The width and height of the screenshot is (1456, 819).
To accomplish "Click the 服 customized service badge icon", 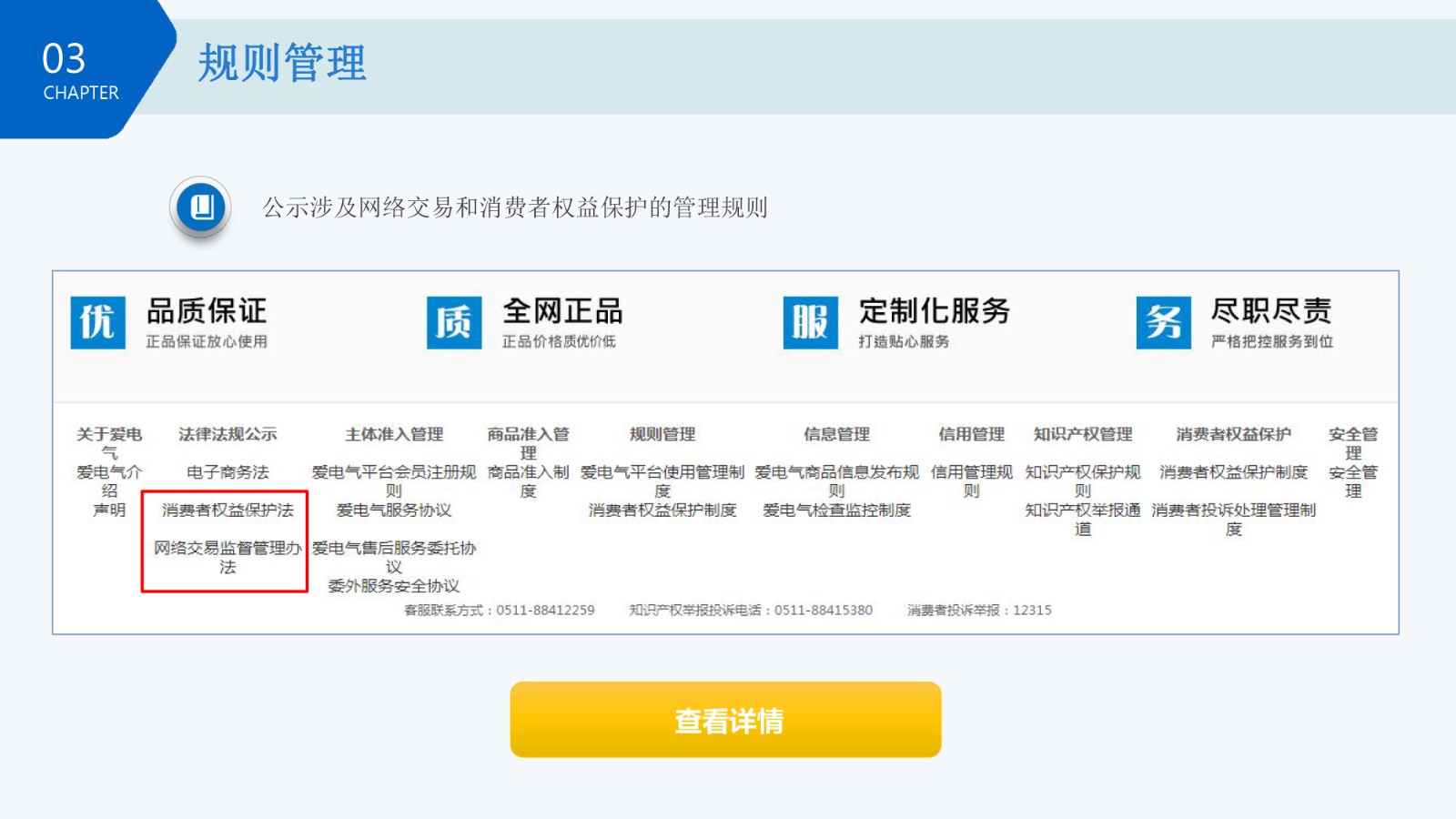I will click(x=810, y=324).
